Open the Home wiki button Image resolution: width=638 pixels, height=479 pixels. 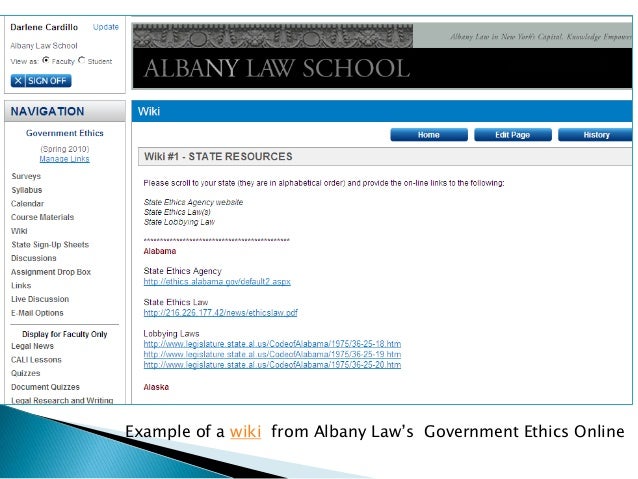429,135
